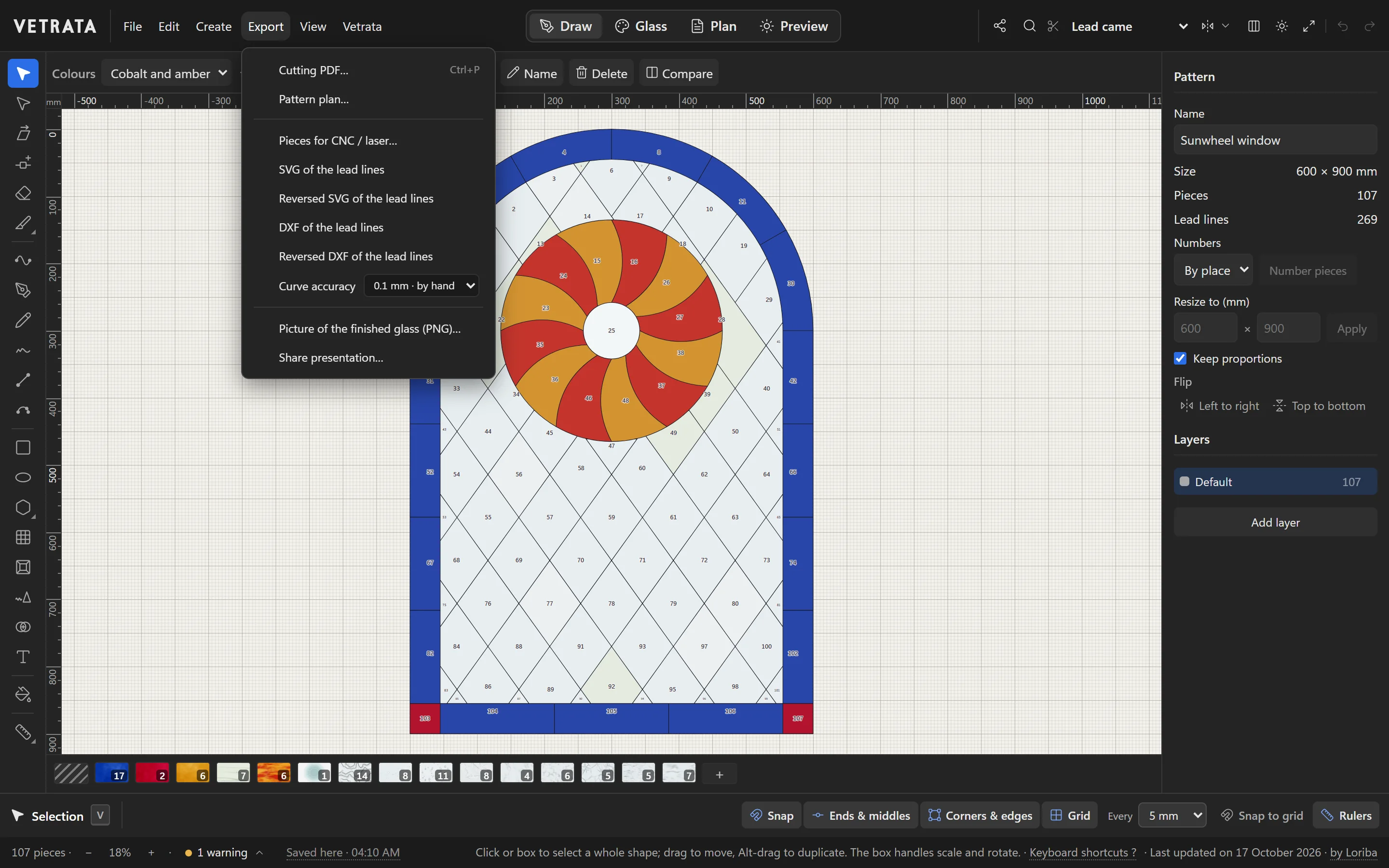This screenshot has width=1389, height=868.
Task: Open the View menu
Action: [x=313, y=26]
